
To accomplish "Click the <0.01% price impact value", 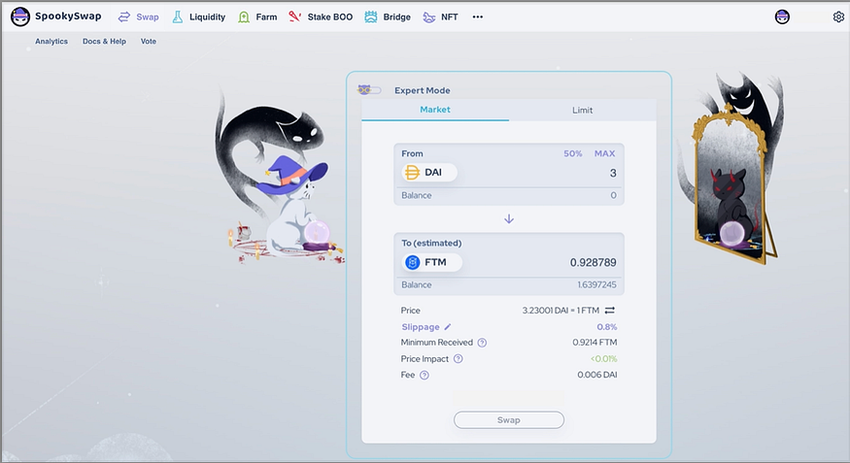I will tap(603, 358).
